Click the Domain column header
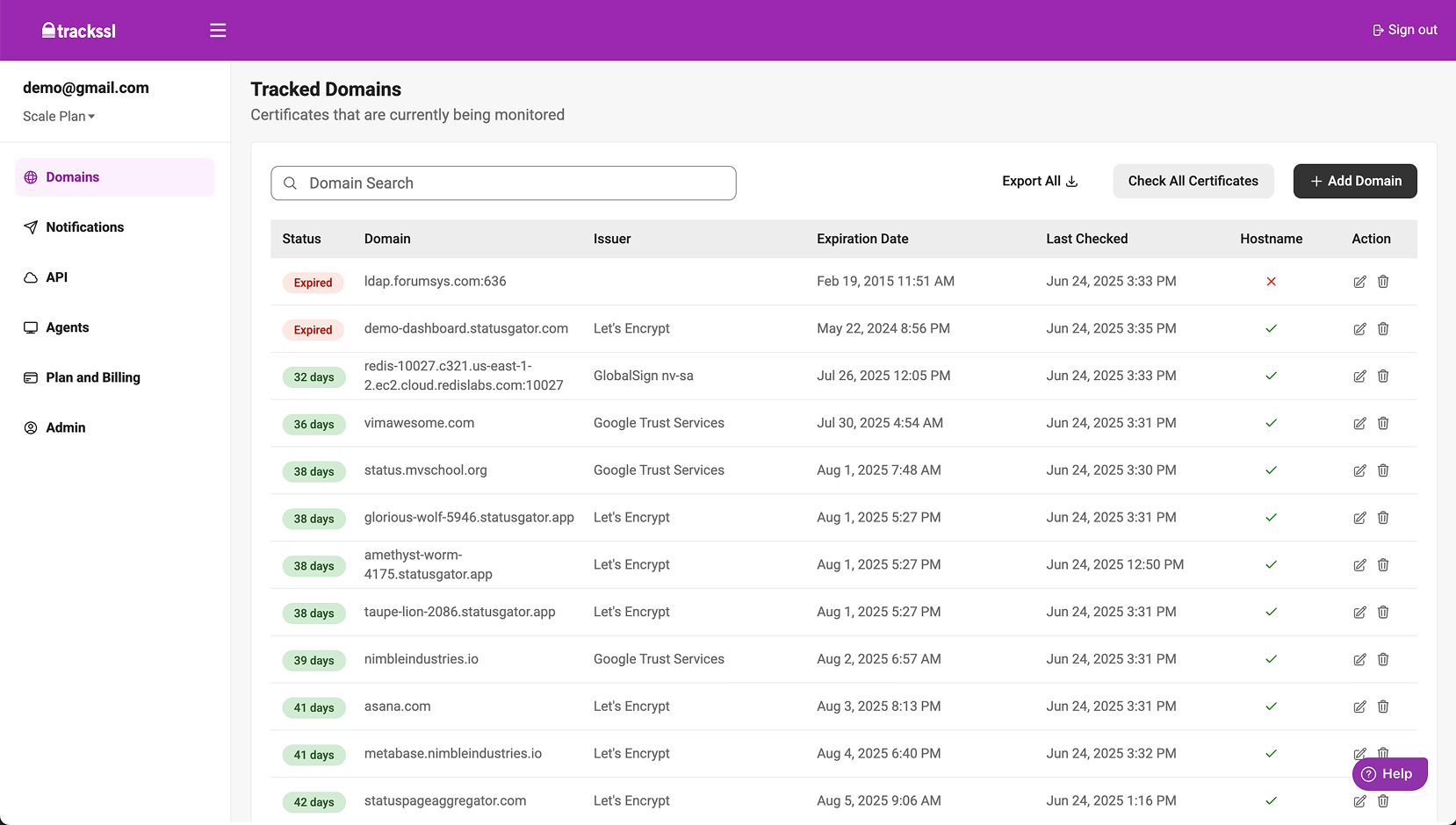 pyautogui.click(x=387, y=239)
